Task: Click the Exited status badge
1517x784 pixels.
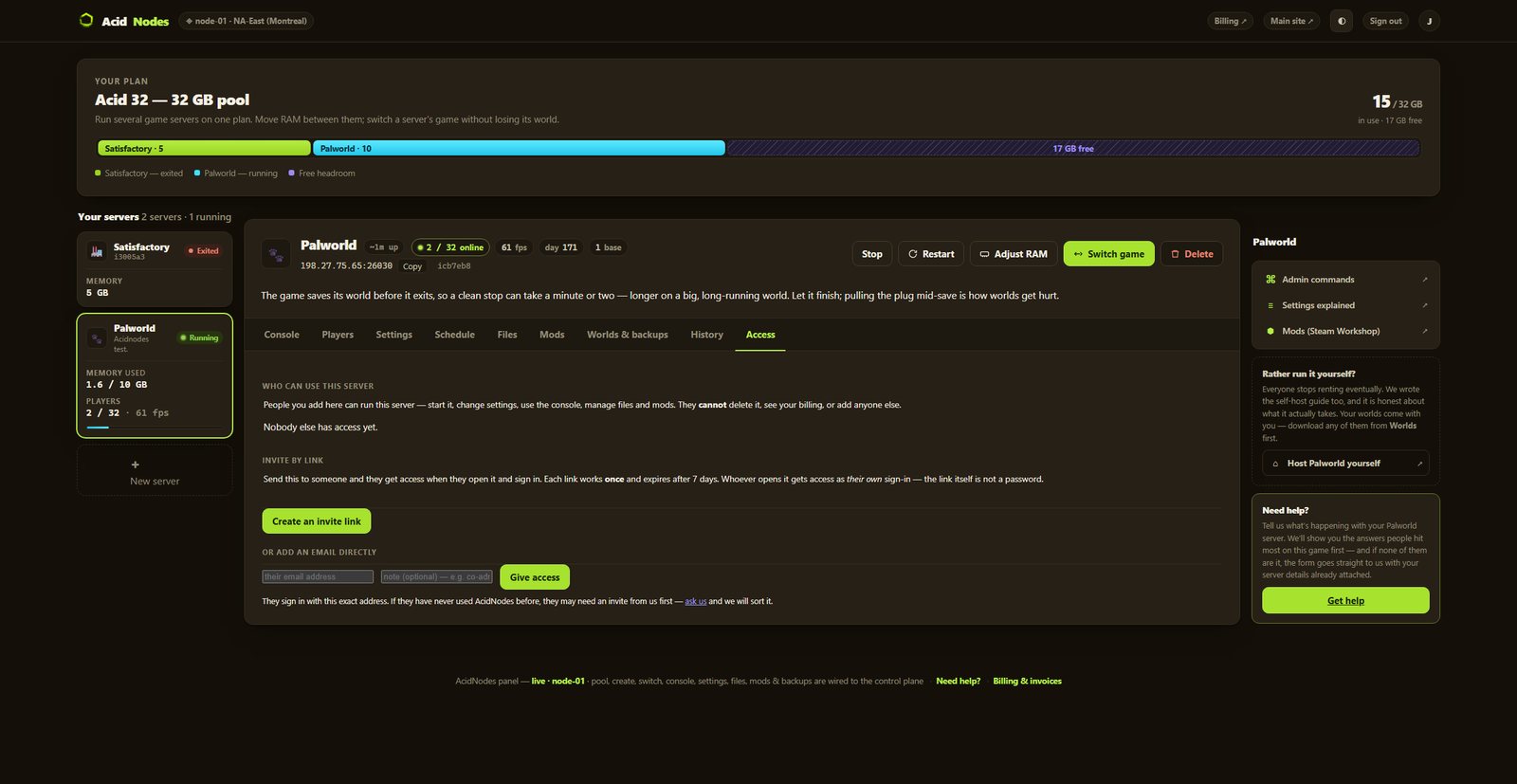Action: click(203, 251)
